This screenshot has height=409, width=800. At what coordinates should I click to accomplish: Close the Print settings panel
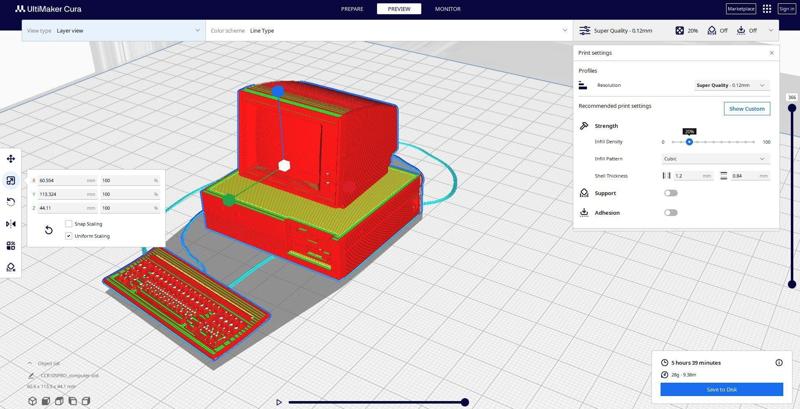tap(771, 53)
